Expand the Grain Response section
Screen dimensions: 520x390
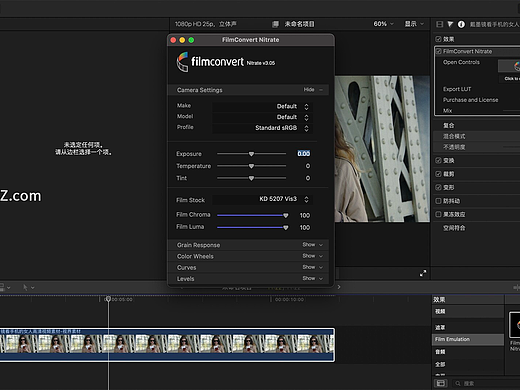pyautogui.click(x=312, y=245)
